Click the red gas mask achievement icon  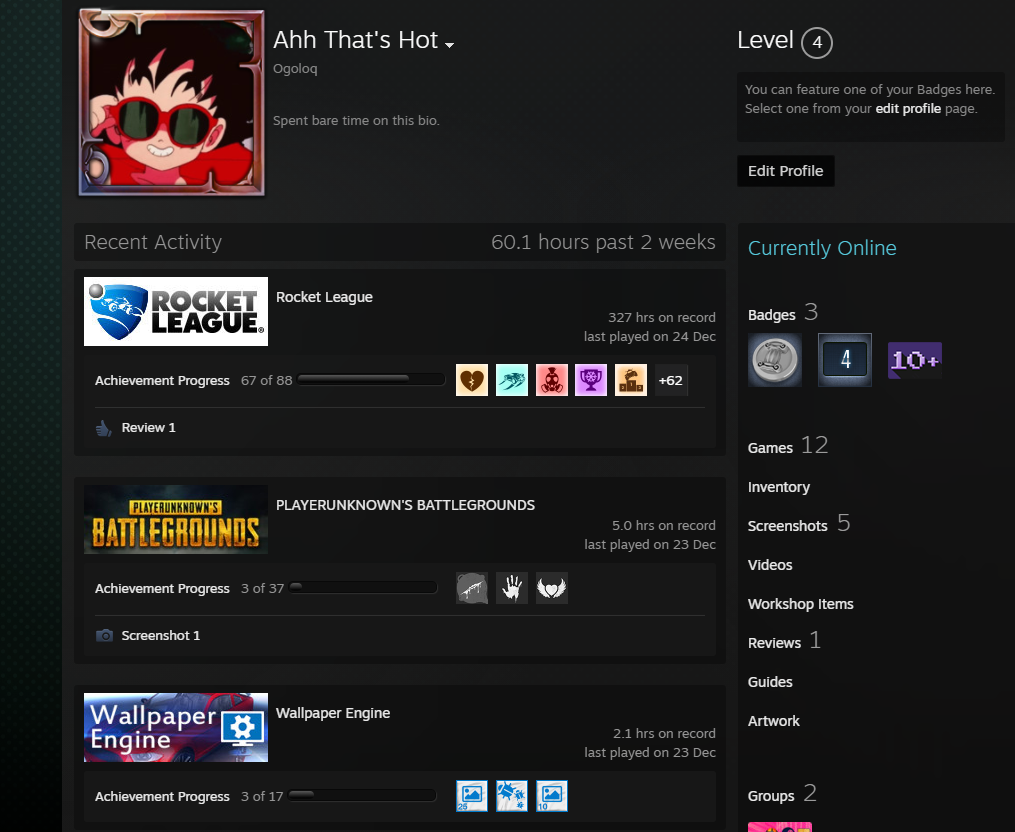tap(552, 379)
